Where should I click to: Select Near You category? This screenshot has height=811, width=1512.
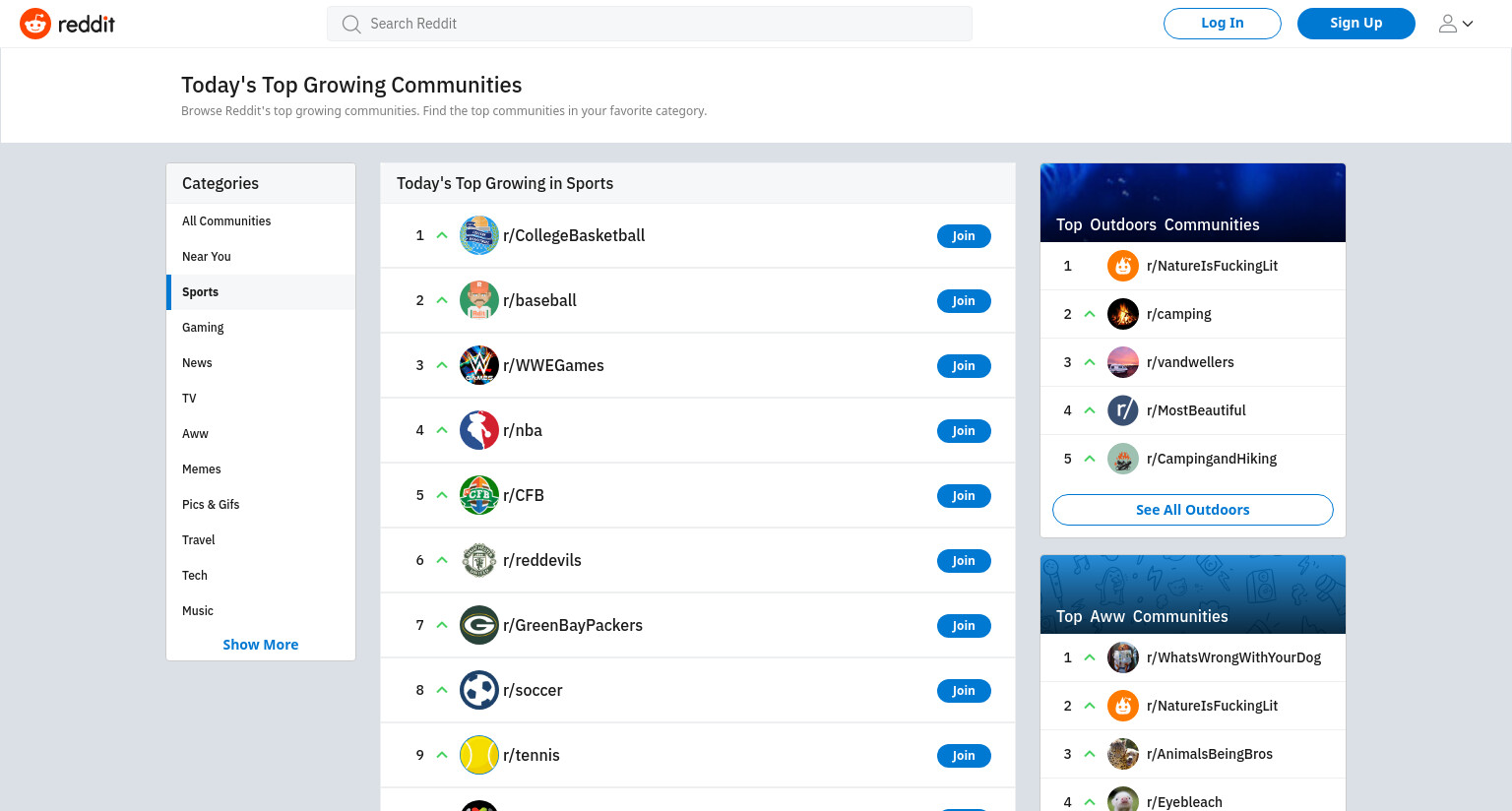coord(261,257)
